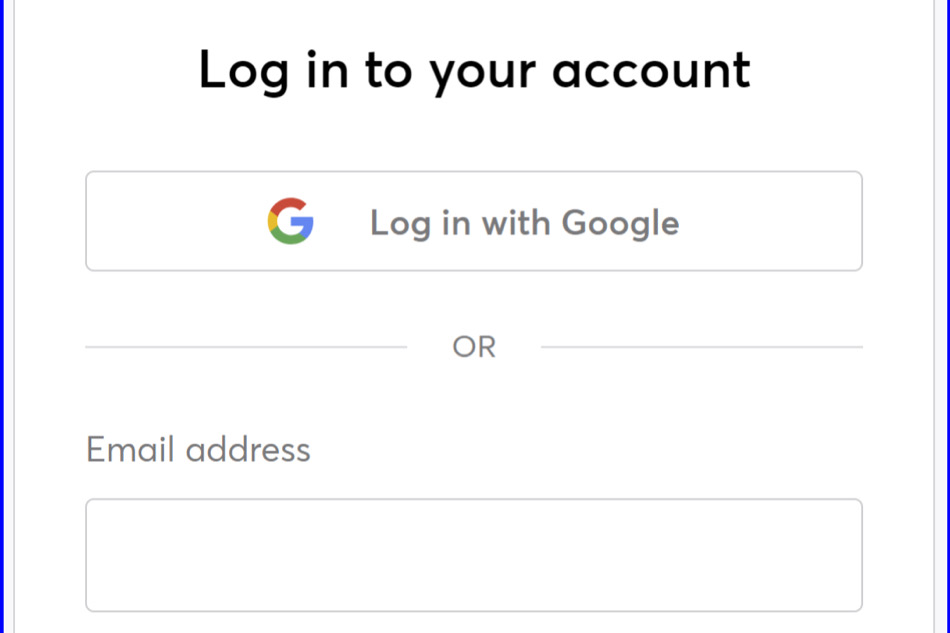Image resolution: width=950 pixels, height=633 pixels.
Task: Click the text Log in with Google
Action: [525, 224]
